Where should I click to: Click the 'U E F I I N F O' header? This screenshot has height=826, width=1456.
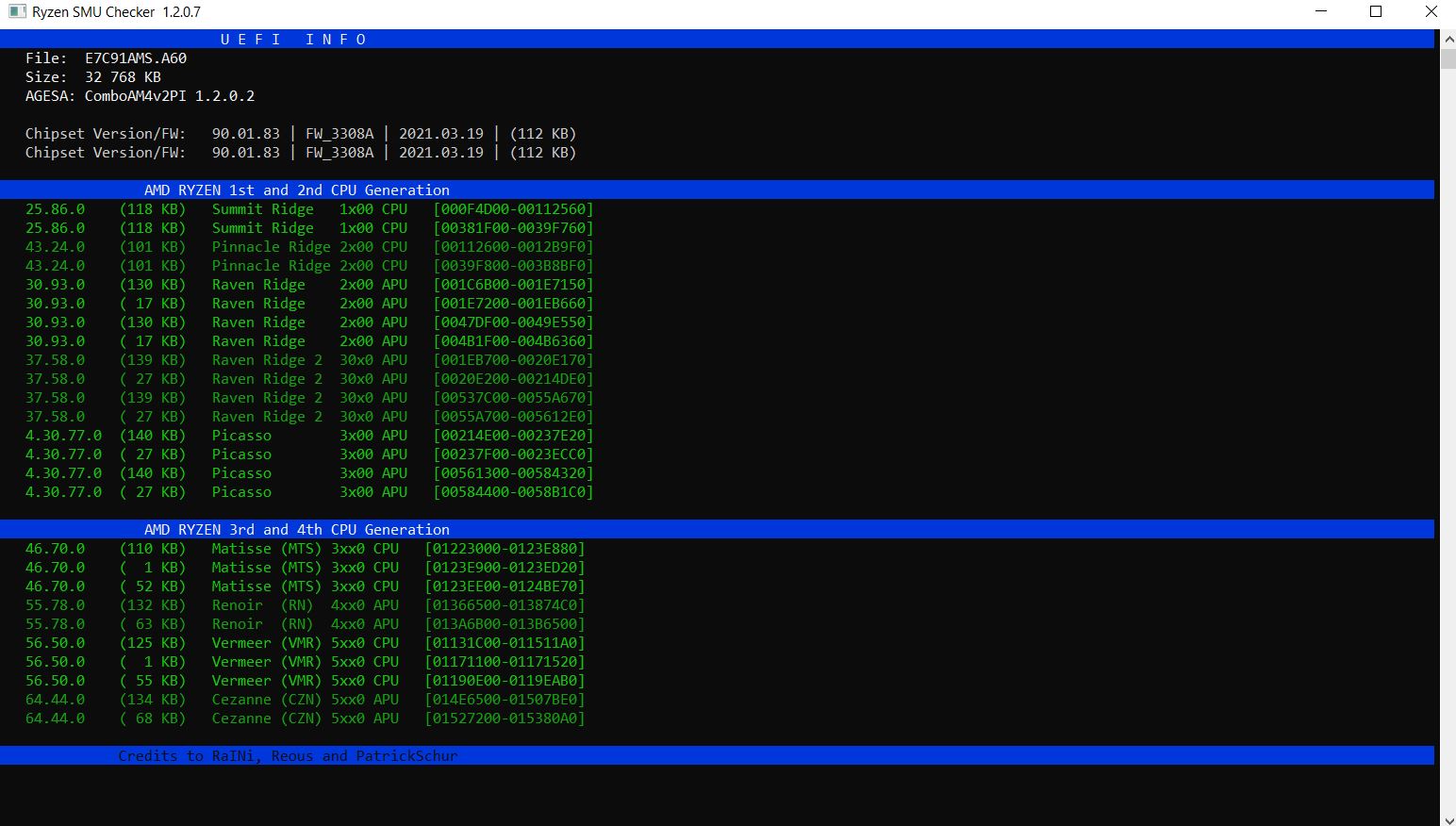coord(293,40)
